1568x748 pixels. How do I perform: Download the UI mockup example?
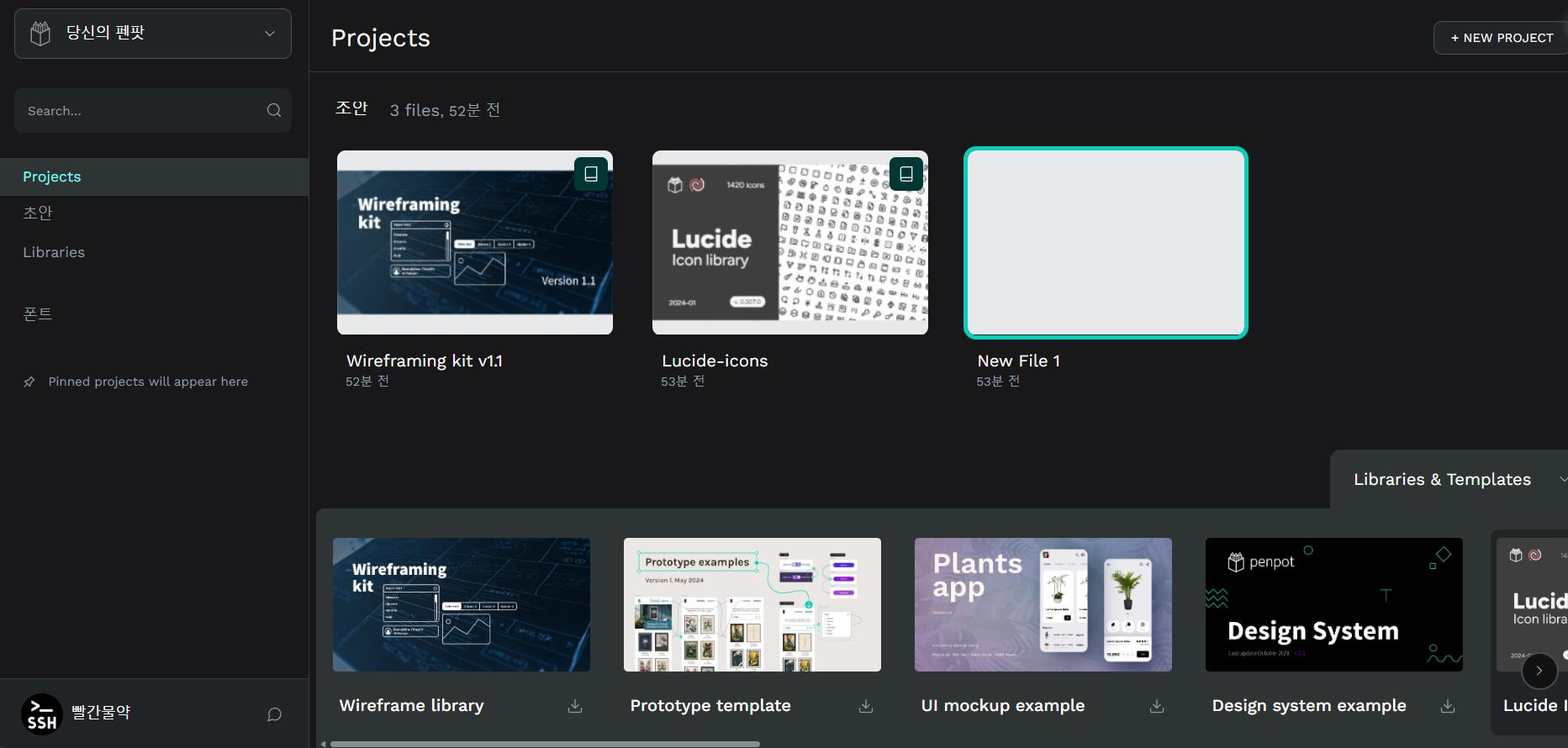(x=1157, y=706)
